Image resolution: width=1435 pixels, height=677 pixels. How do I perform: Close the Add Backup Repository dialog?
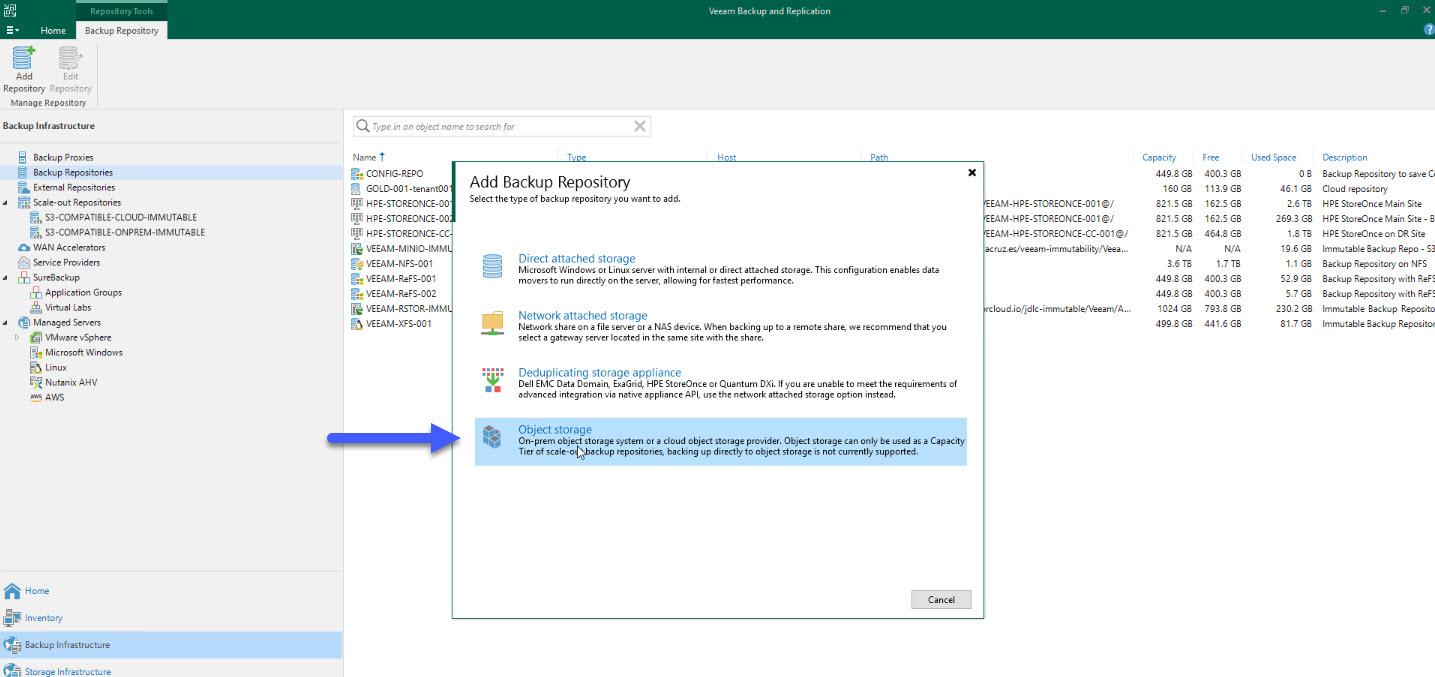pos(972,172)
